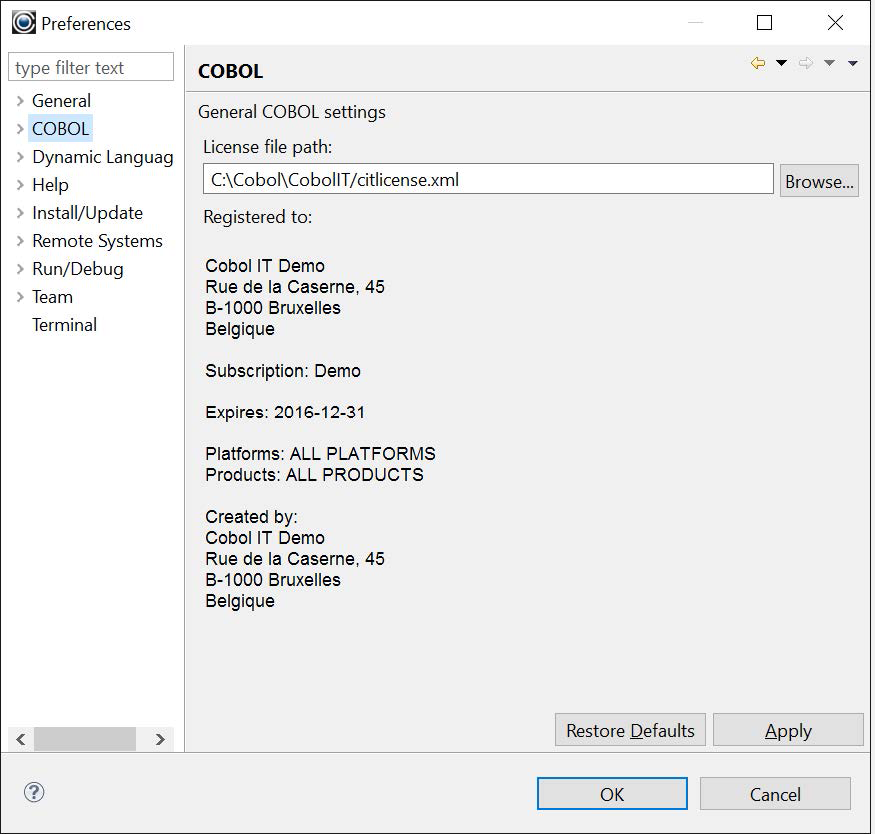Screen dimensions: 875x834
Task: Click inside the License file path field
Action: click(488, 180)
